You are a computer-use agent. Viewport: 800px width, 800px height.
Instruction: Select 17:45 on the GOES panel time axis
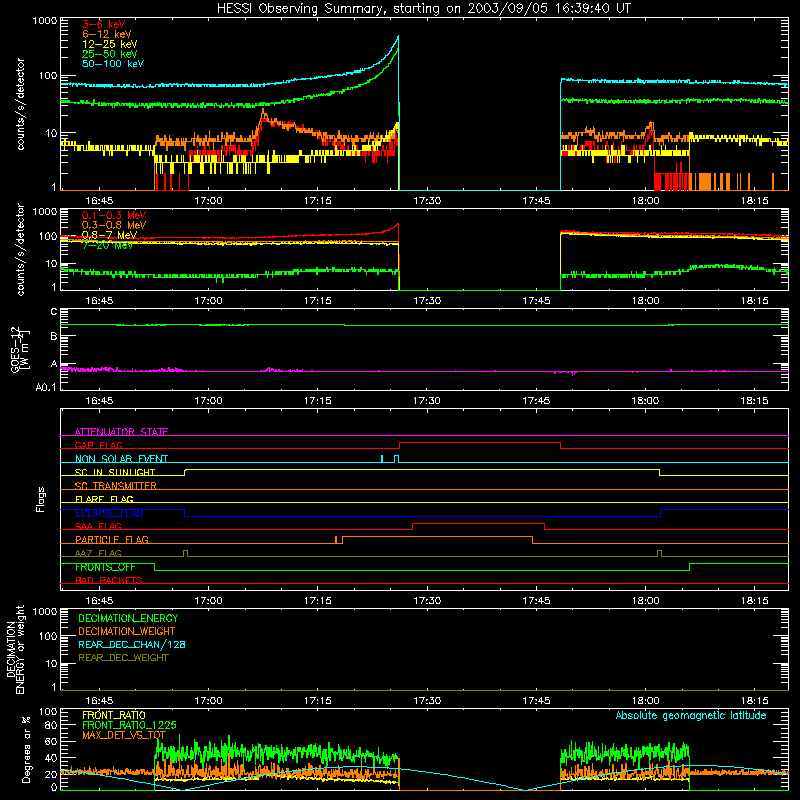pos(536,401)
